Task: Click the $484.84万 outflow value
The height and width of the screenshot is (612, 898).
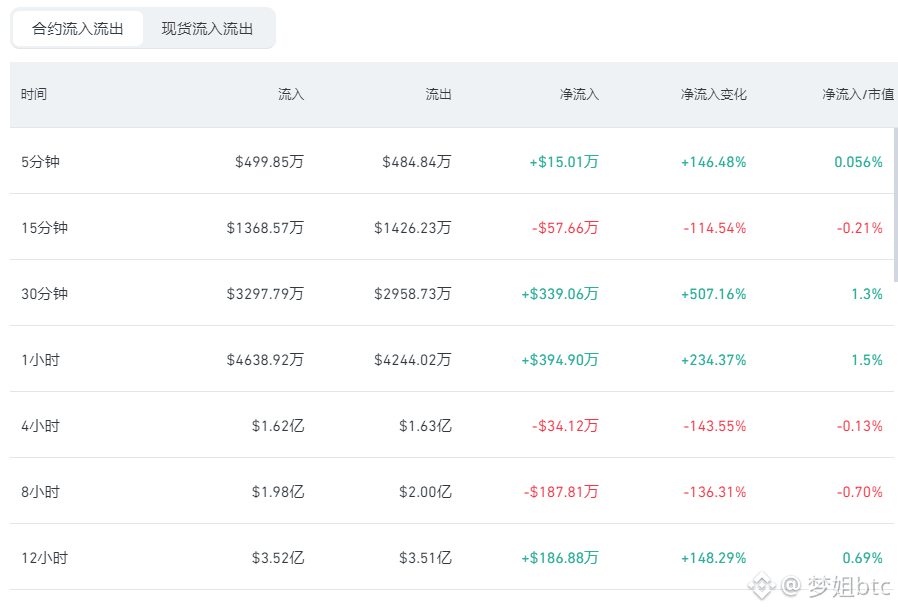Action: point(417,162)
